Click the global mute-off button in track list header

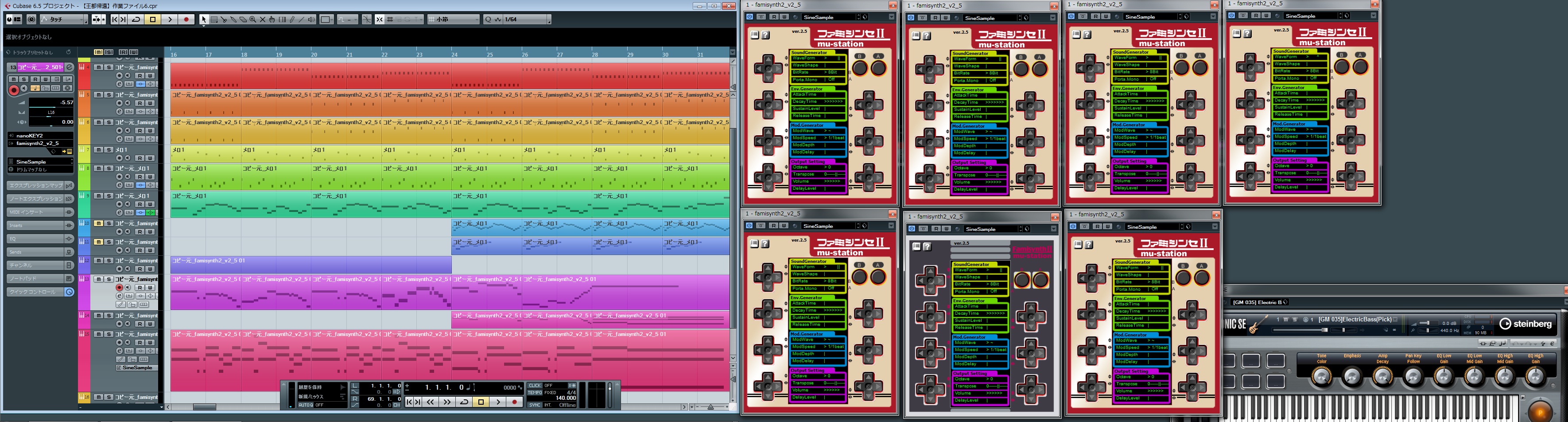pos(98,52)
